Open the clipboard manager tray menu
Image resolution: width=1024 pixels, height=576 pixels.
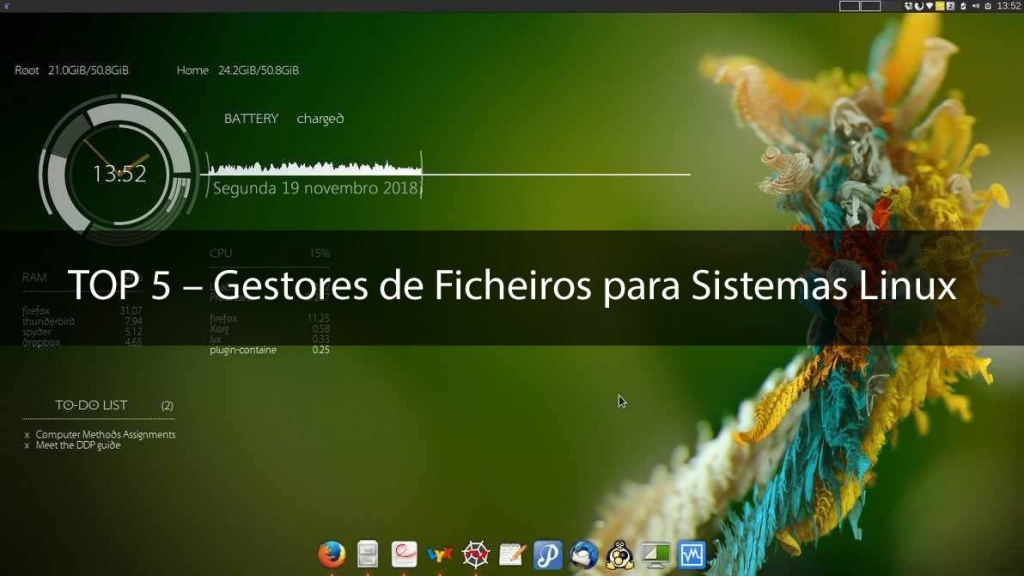point(988,9)
